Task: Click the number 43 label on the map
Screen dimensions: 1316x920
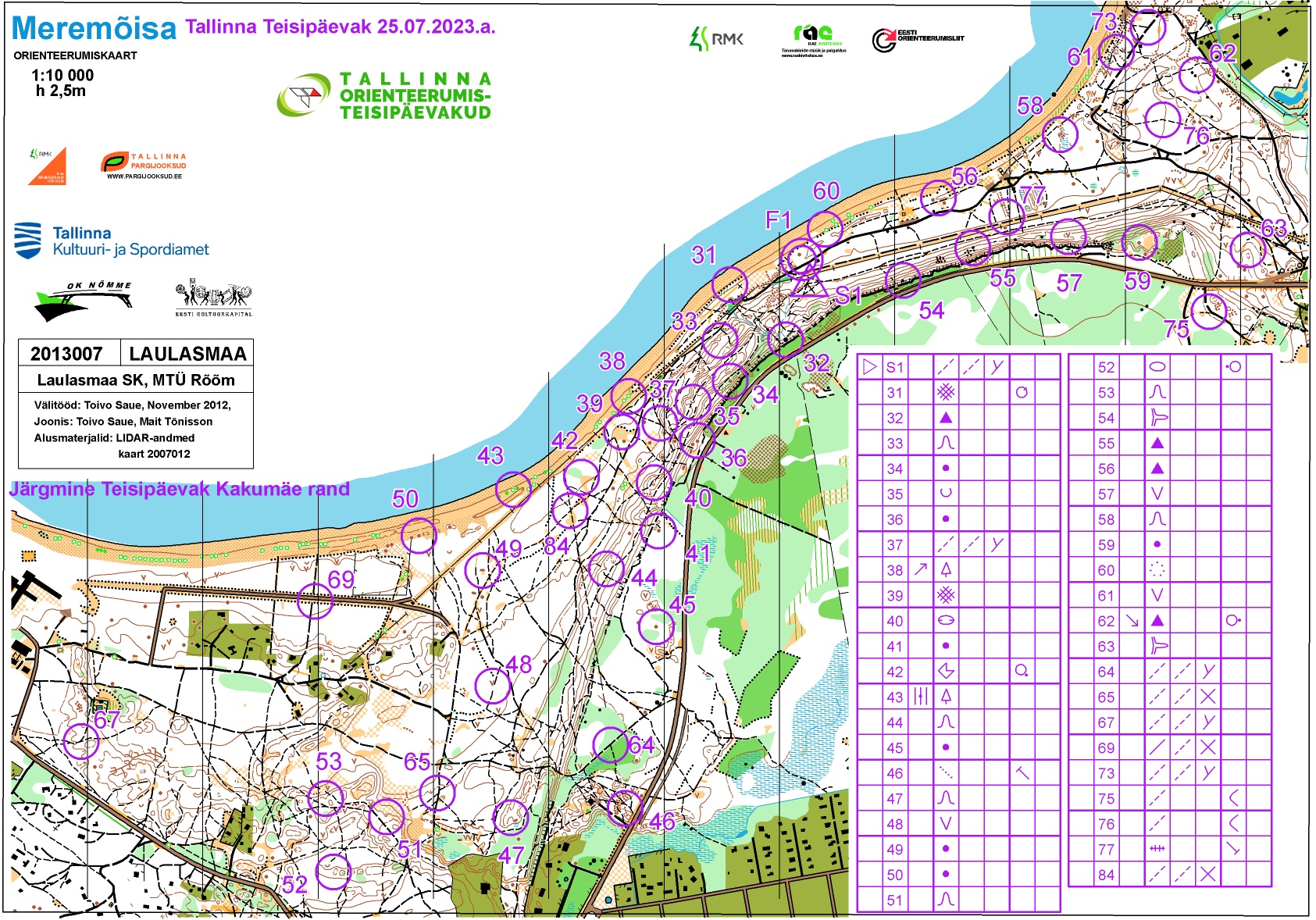Action: click(x=490, y=455)
